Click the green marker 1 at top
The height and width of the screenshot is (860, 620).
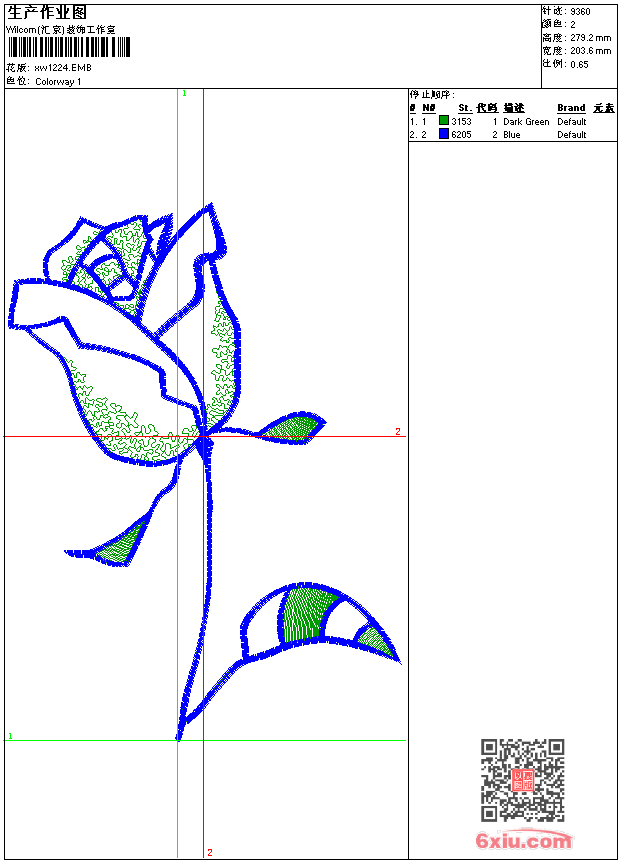pos(184,93)
